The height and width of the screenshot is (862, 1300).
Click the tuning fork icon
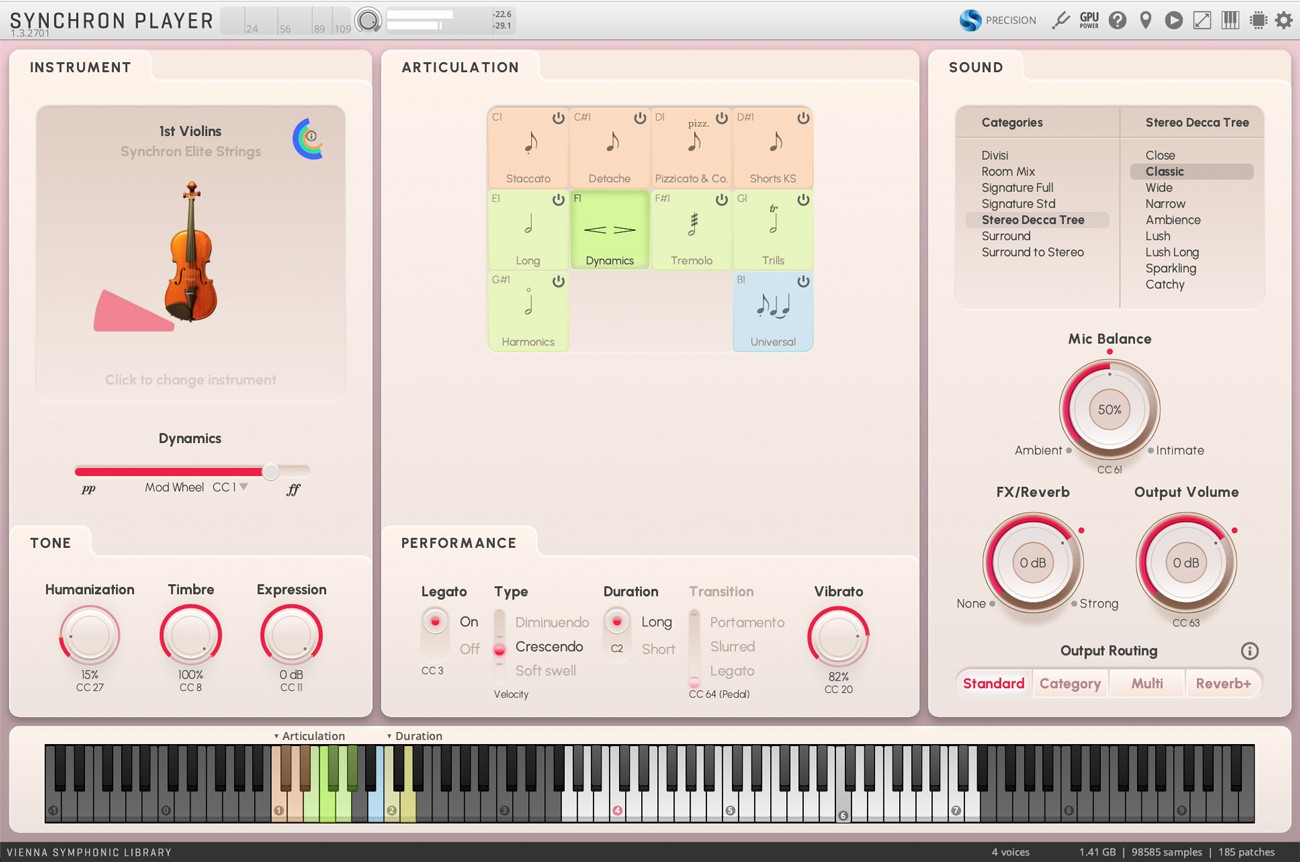(x=1061, y=19)
